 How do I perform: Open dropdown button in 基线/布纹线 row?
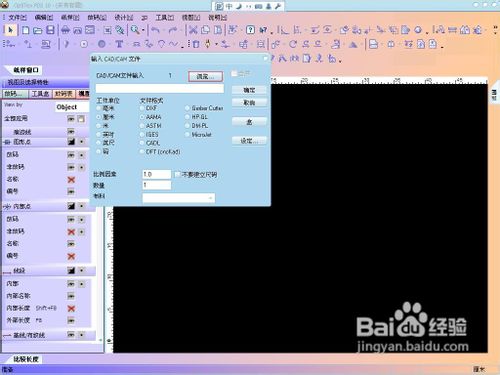81,335
